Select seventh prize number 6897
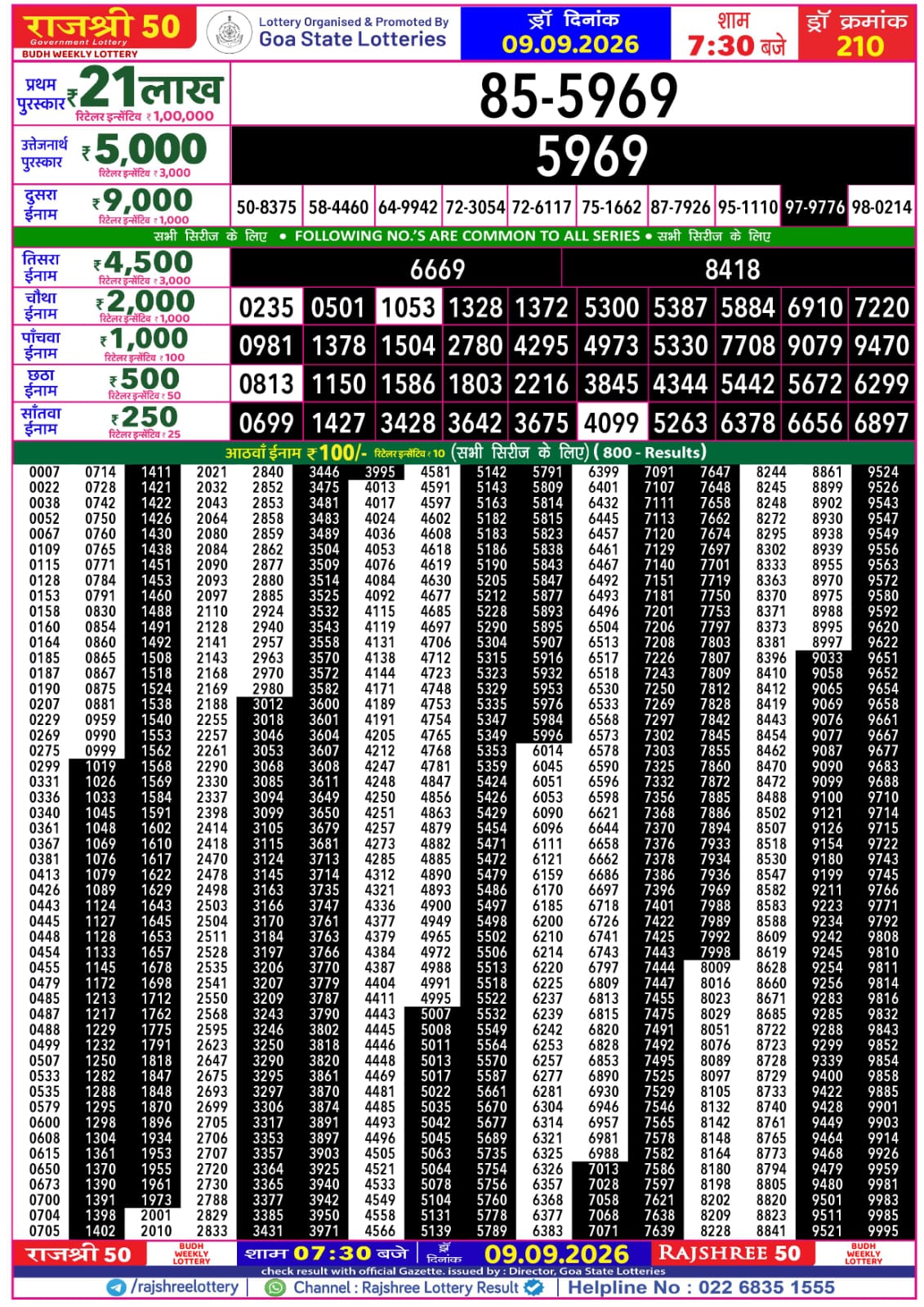This screenshot has width=924, height=1307. pyautogui.click(x=882, y=423)
